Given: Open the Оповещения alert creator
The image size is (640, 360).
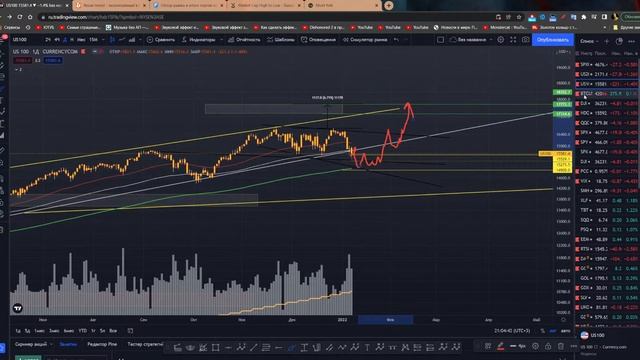Looking at the screenshot, I should tap(318, 40).
